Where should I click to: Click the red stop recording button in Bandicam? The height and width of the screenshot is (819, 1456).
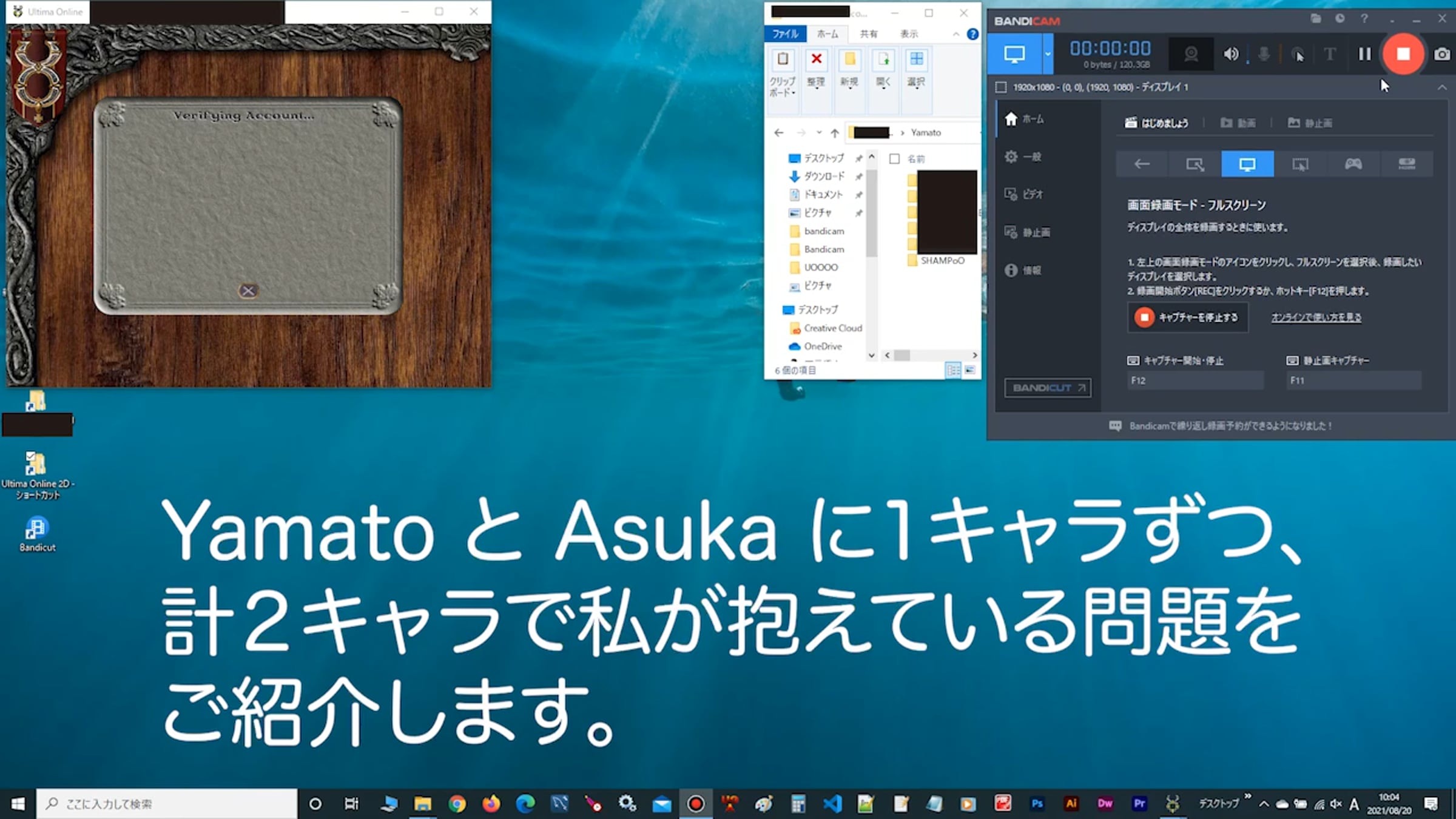(1403, 54)
